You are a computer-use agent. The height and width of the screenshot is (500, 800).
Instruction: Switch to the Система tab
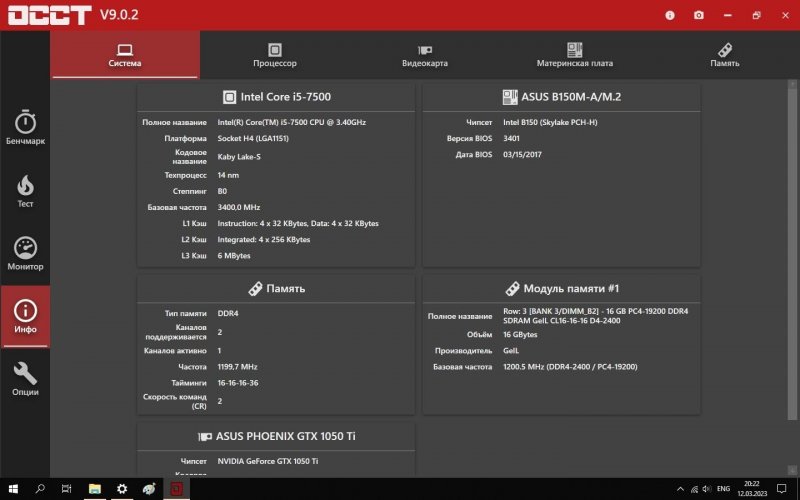point(125,55)
